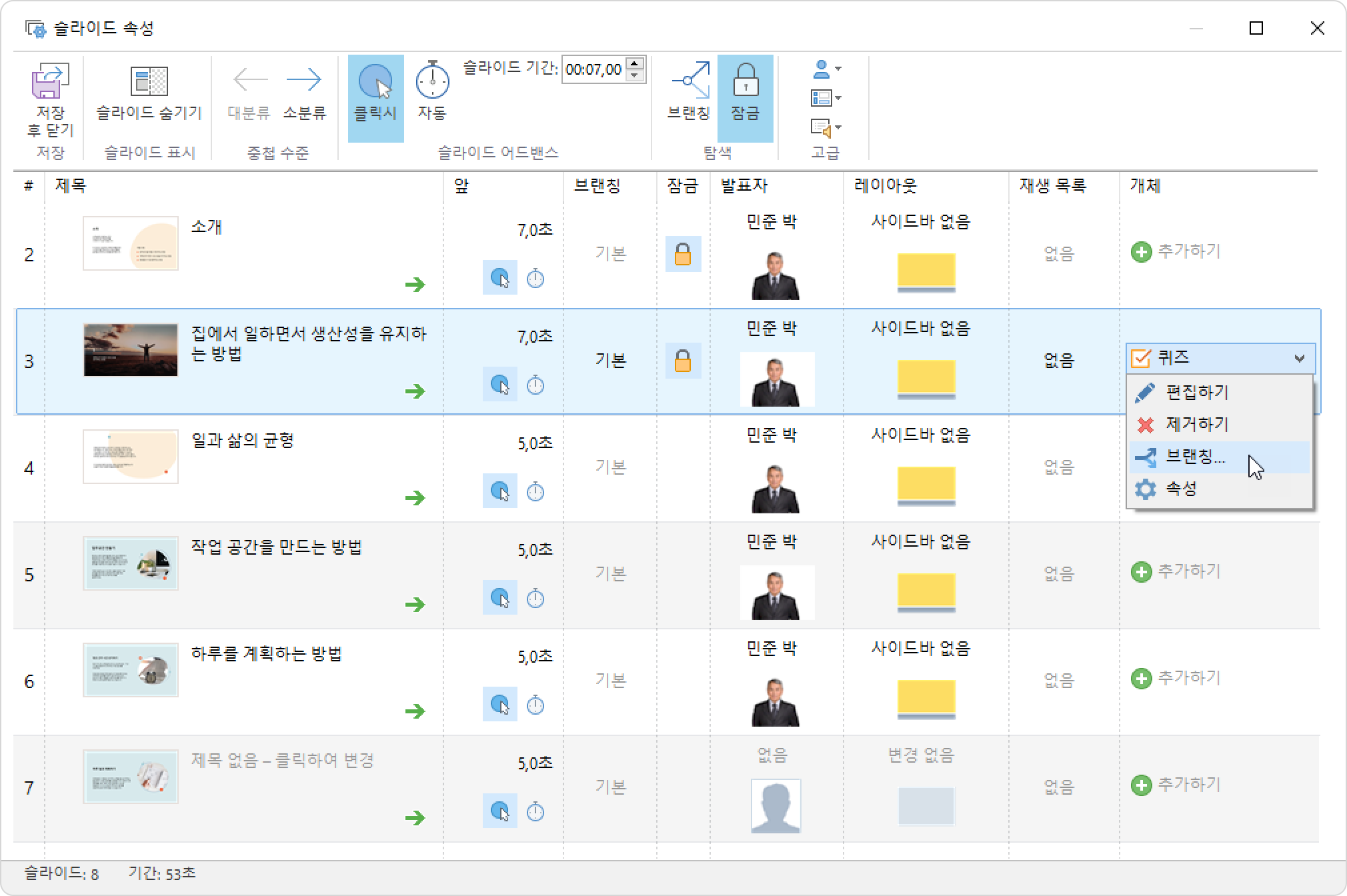1347x896 pixels.
Task: Select 제거하기 in the quiz menu
Action: (1196, 424)
